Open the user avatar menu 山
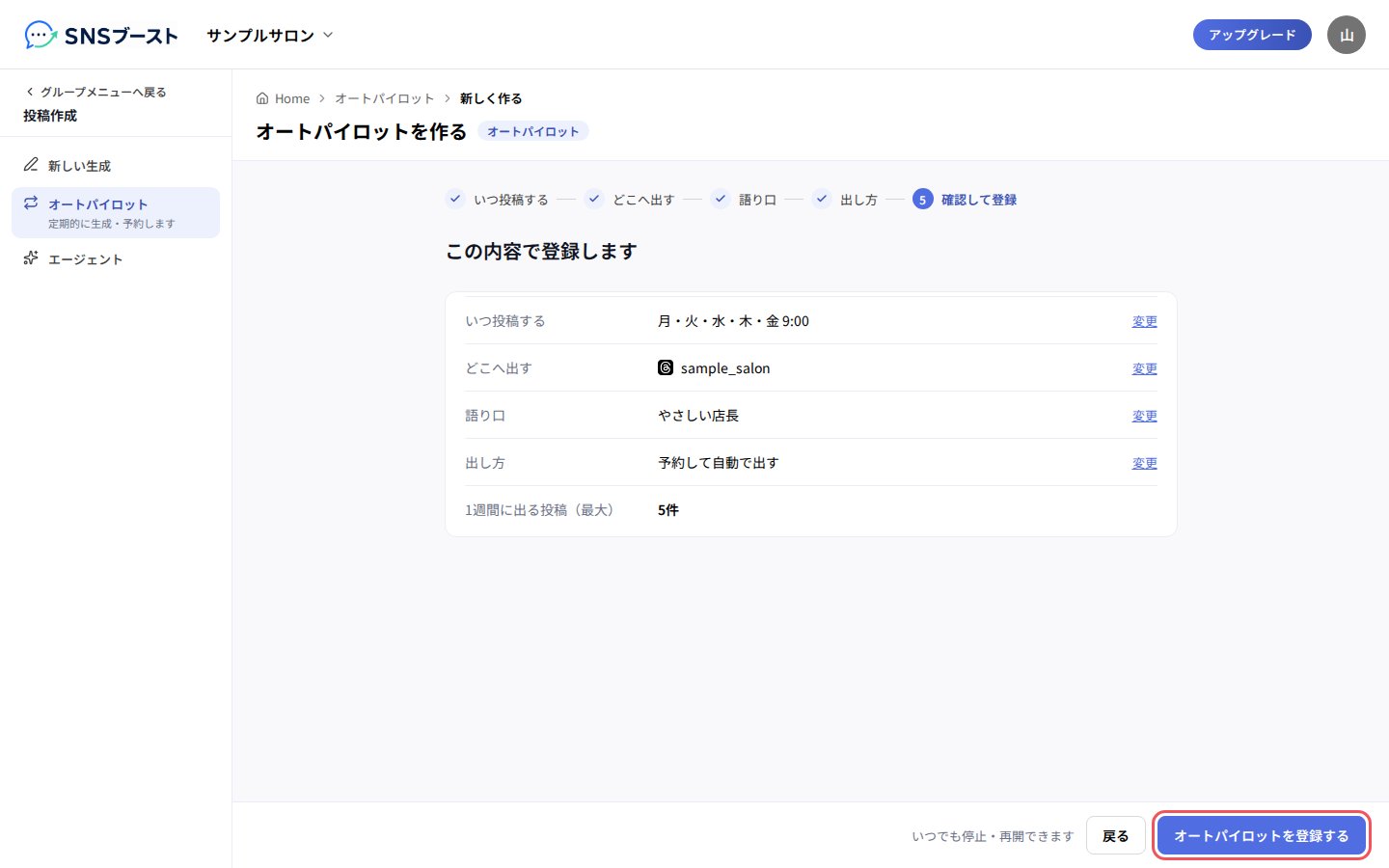 [1347, 35]
